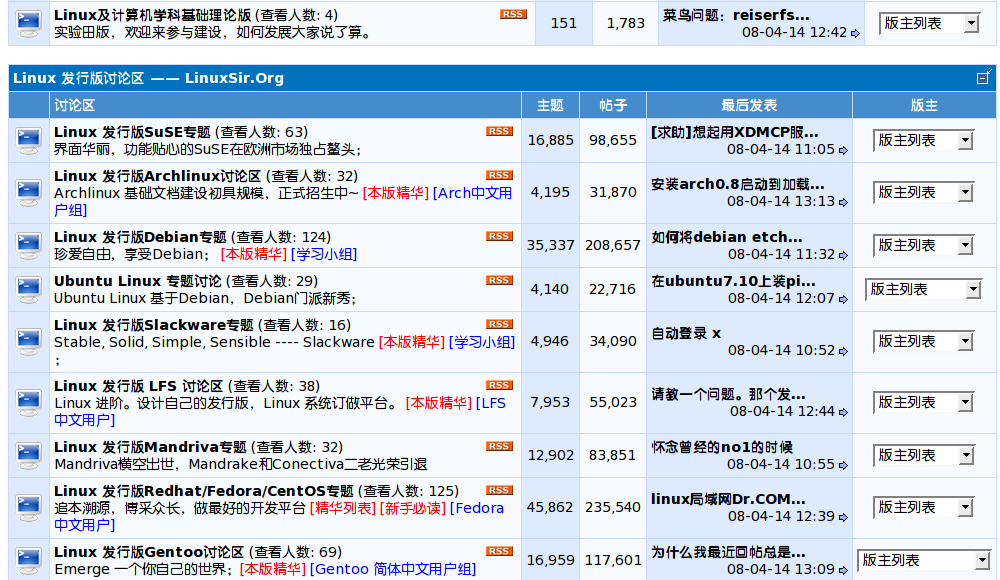Click monitor icon beside Ubuntu Linux 专题讨论
Viewport: 1000px width, 580px height.
29,290
